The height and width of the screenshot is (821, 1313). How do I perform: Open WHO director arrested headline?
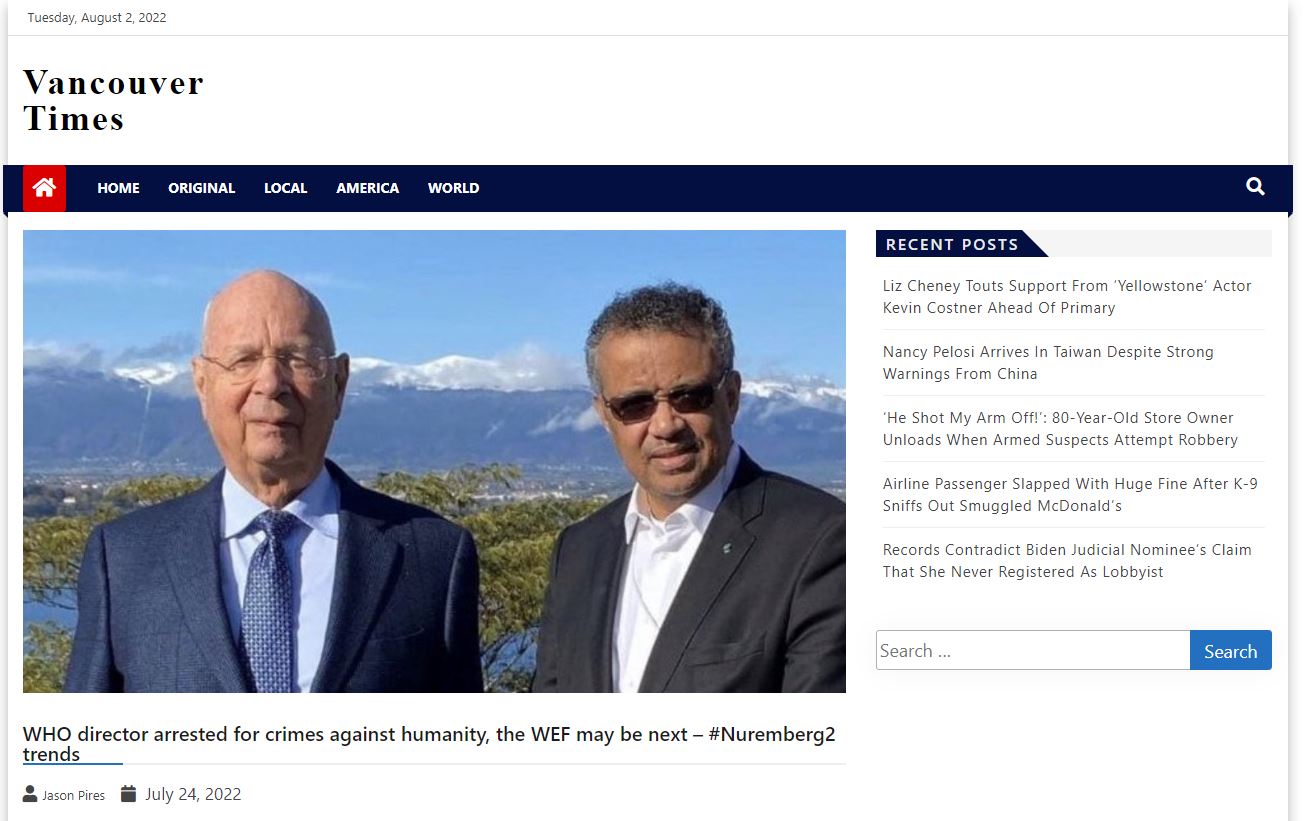point(429,744)
